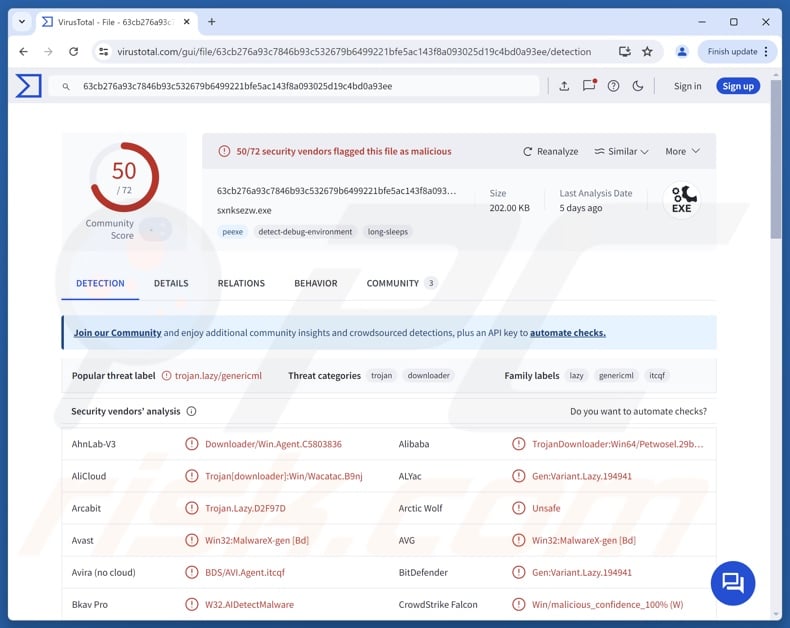
Task: Open the chat support bubble
Action: pyautogui.click(x=732, y=583)
